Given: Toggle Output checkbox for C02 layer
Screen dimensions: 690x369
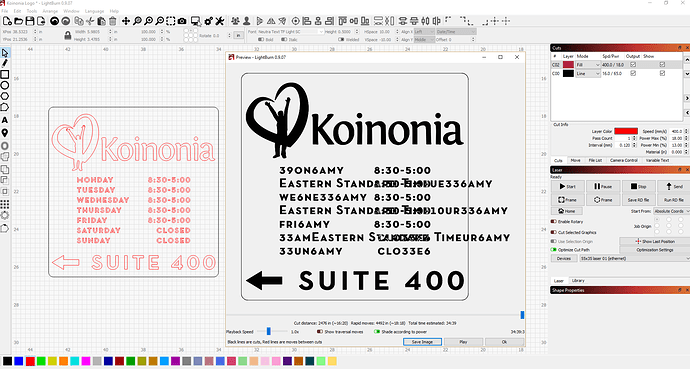Looking at the screenshot, I should coord(633,65).
